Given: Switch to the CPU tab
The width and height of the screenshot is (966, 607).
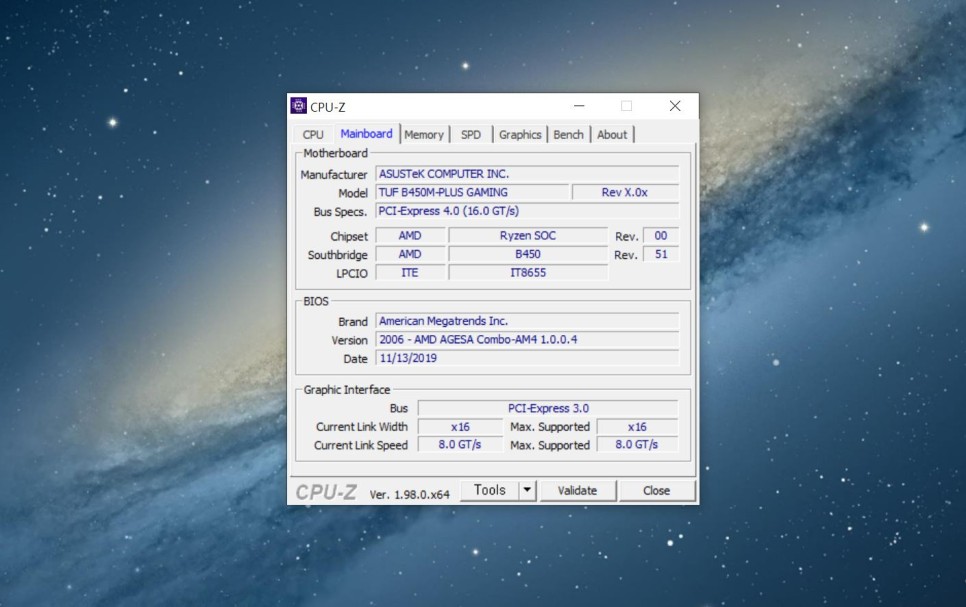Looking at the screenshot, I should coord(313,134).
